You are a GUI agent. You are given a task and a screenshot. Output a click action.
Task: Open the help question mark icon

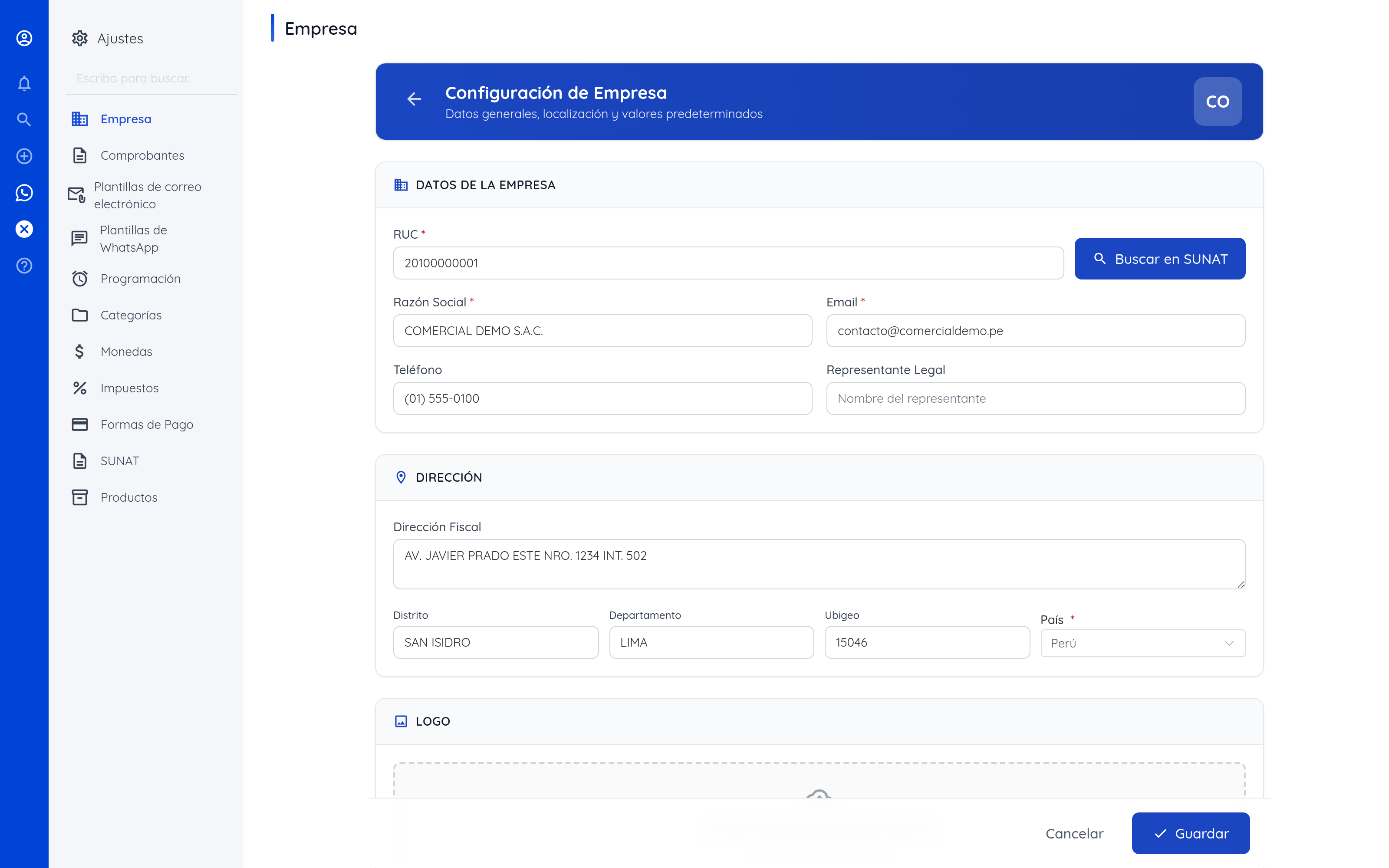pyautogui.click(x=24, y=266)
